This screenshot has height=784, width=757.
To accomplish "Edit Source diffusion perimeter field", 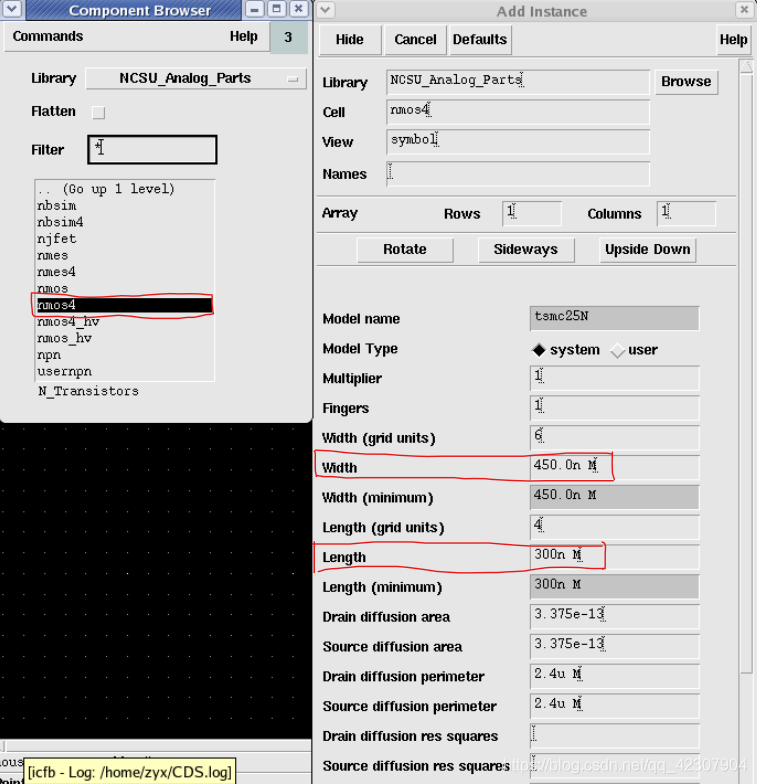I will coord(614,706).
